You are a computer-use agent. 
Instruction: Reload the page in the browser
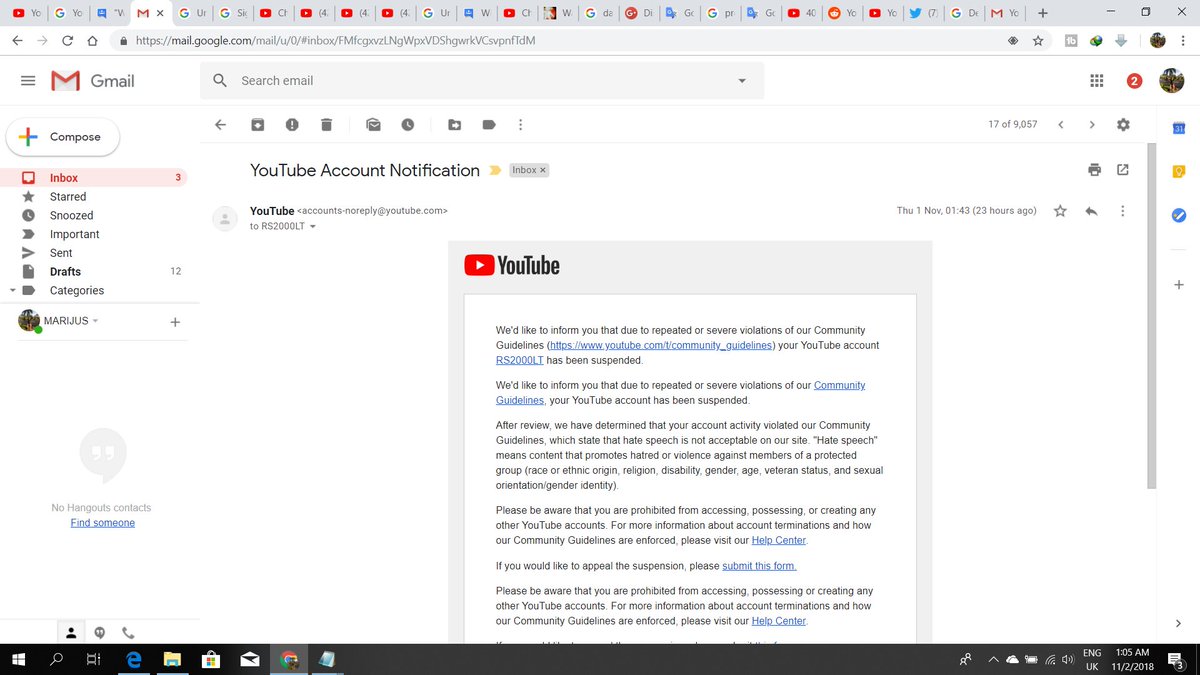click(67, 41)
